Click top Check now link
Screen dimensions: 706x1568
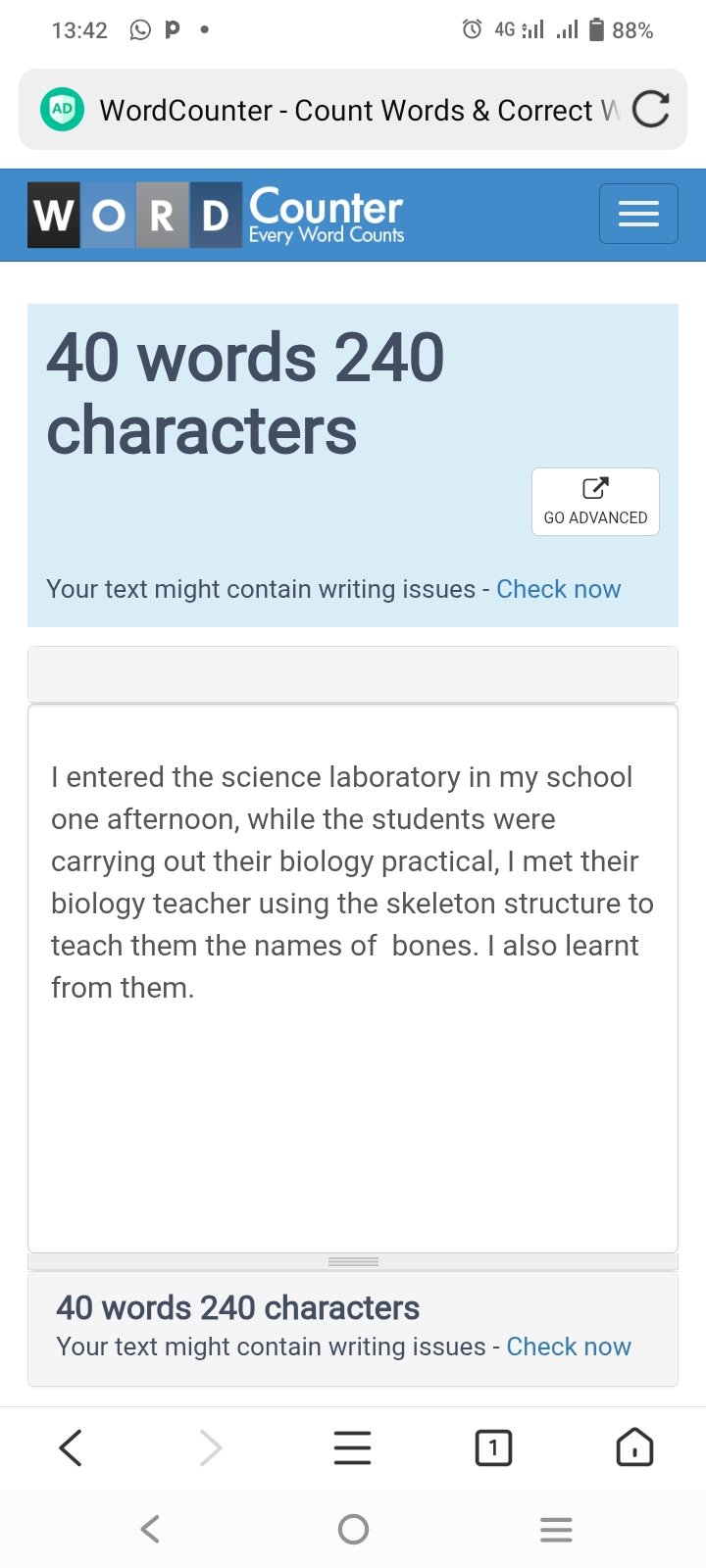tap(558, 589)
